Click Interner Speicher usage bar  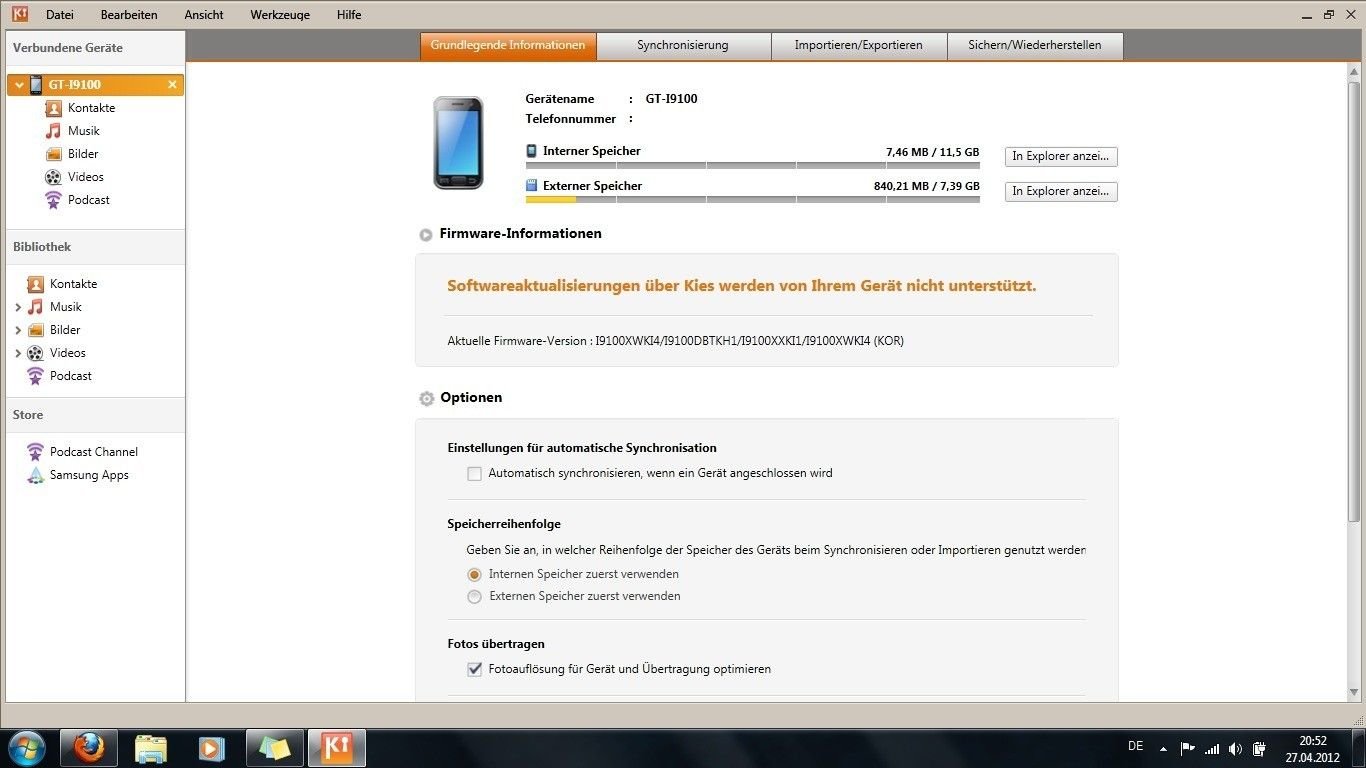pos(753,165)
